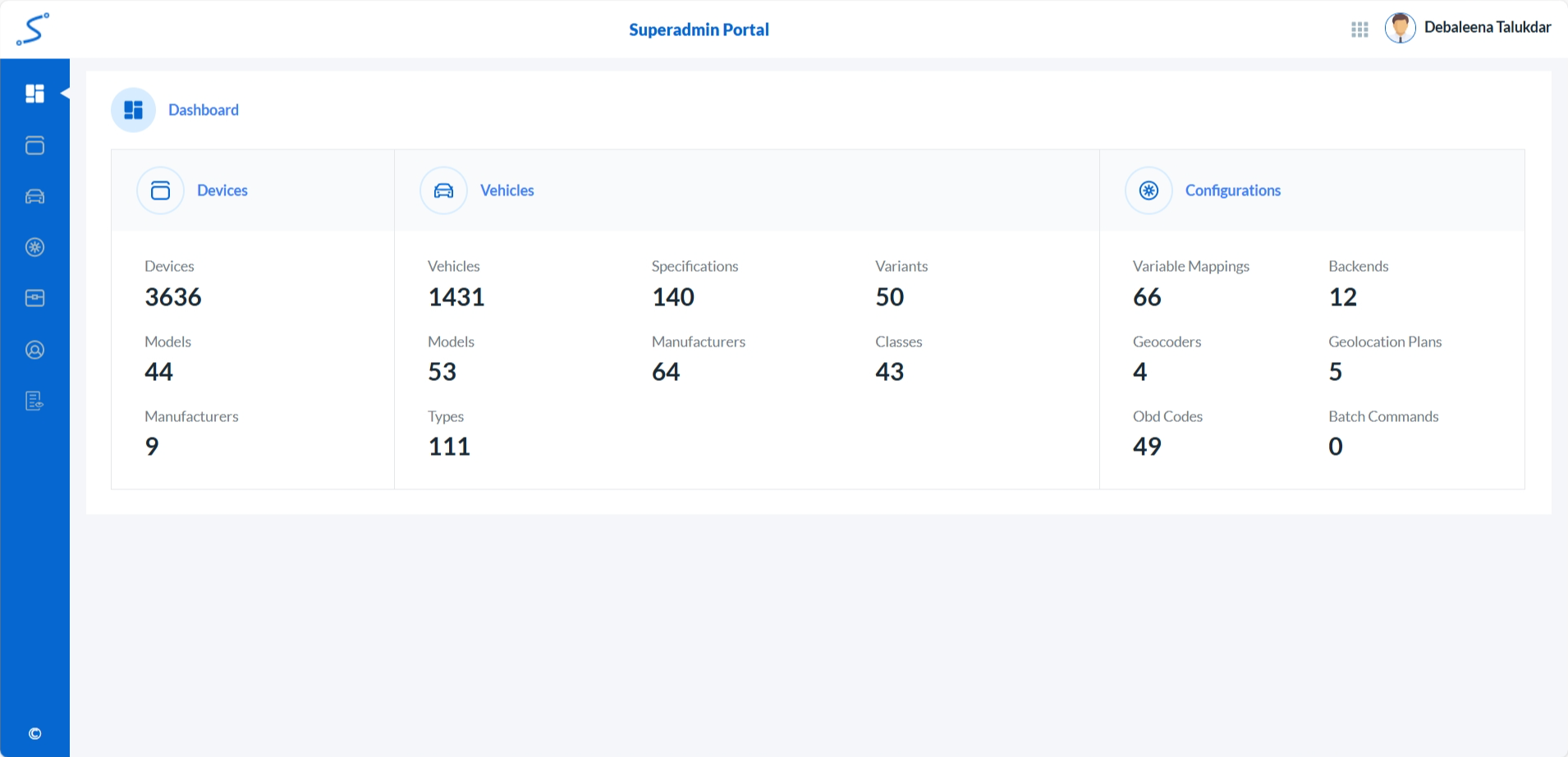Click the profile avatar picture
Viewport: 1568px width, 757px height.
coord(1400,27)
